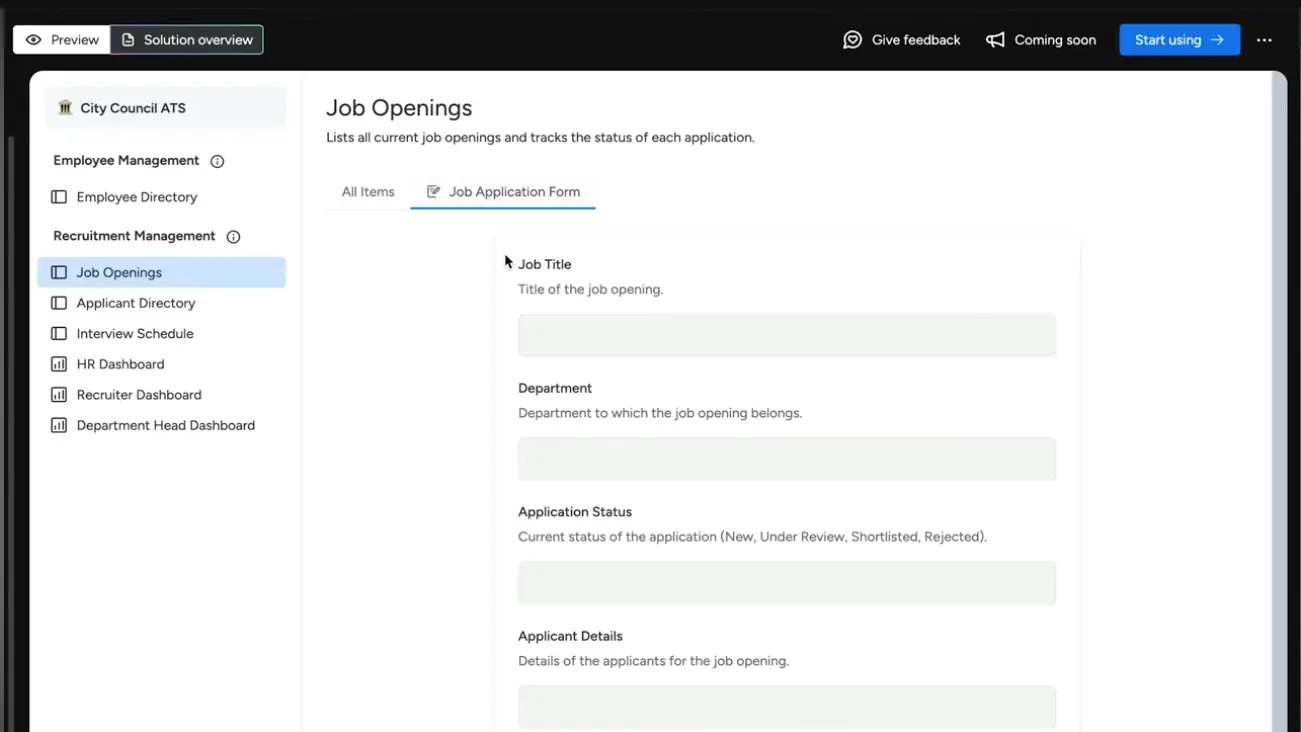The height and width of the screenshot is (732, 1301).
Task: Select the Job Application Form tab
Action: coord(515,191)
